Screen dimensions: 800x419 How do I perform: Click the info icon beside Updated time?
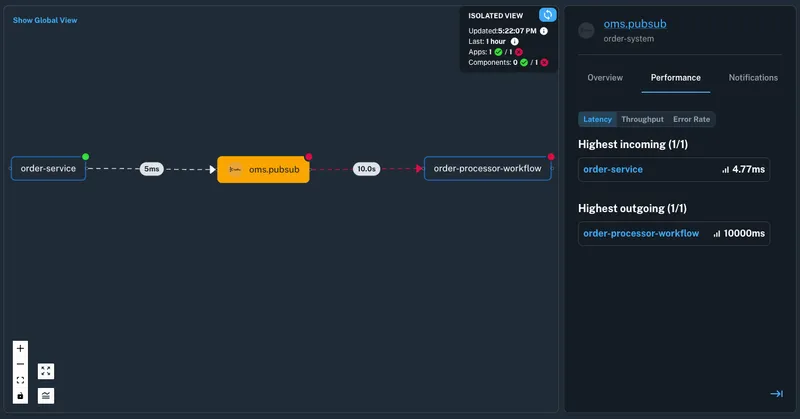544,31
